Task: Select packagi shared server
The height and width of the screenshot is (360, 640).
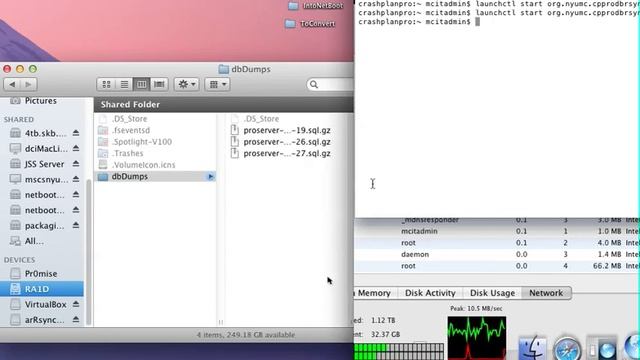Action: tap(44, 226)
